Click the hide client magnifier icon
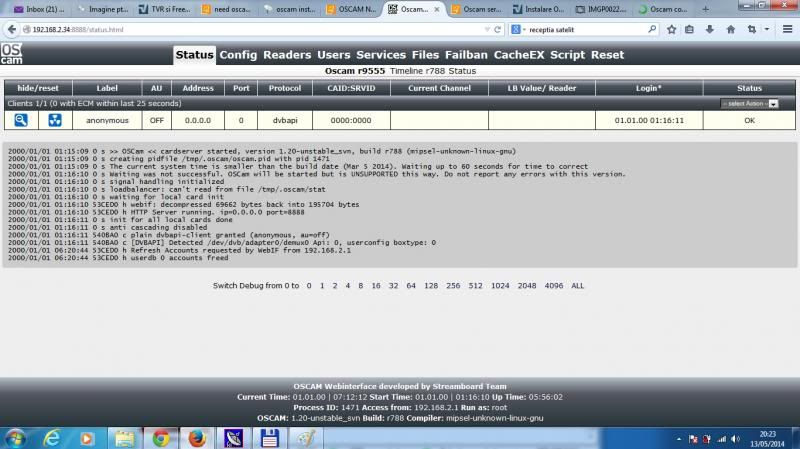800x449 pixels. pyautogui.click(x=20, y=121)
